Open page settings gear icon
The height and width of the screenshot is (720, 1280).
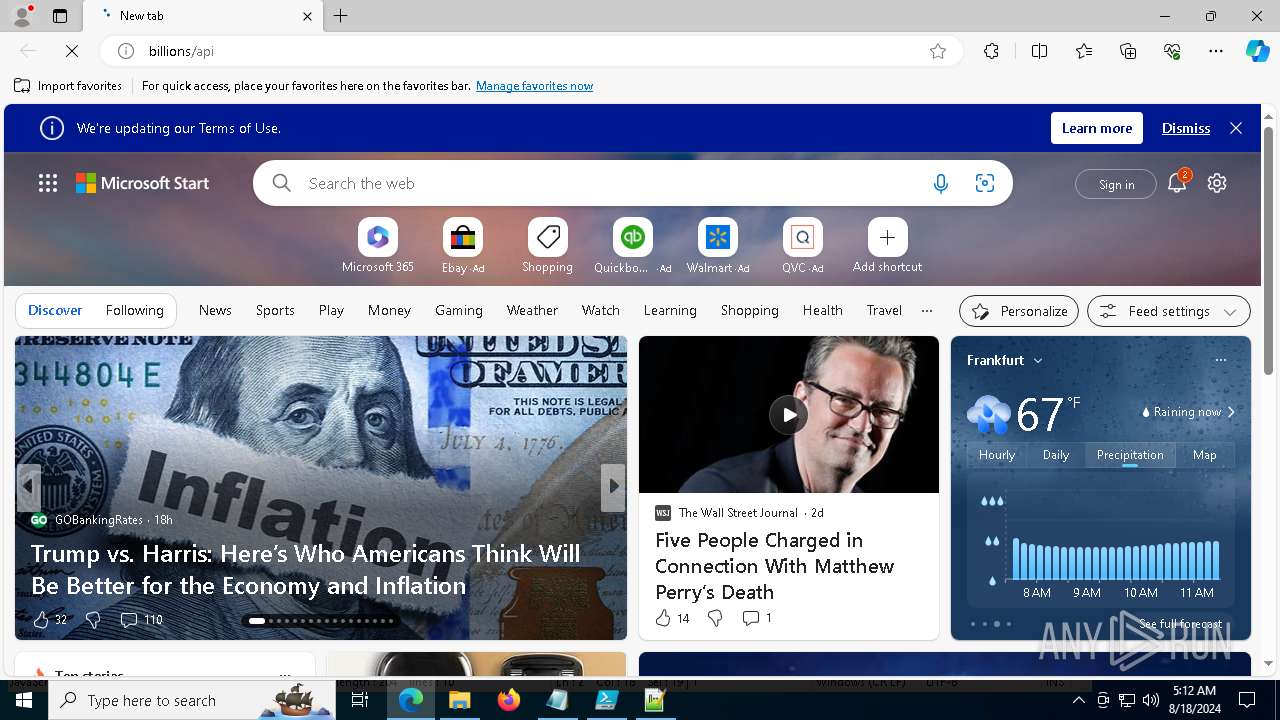[x=1217, y=183]
